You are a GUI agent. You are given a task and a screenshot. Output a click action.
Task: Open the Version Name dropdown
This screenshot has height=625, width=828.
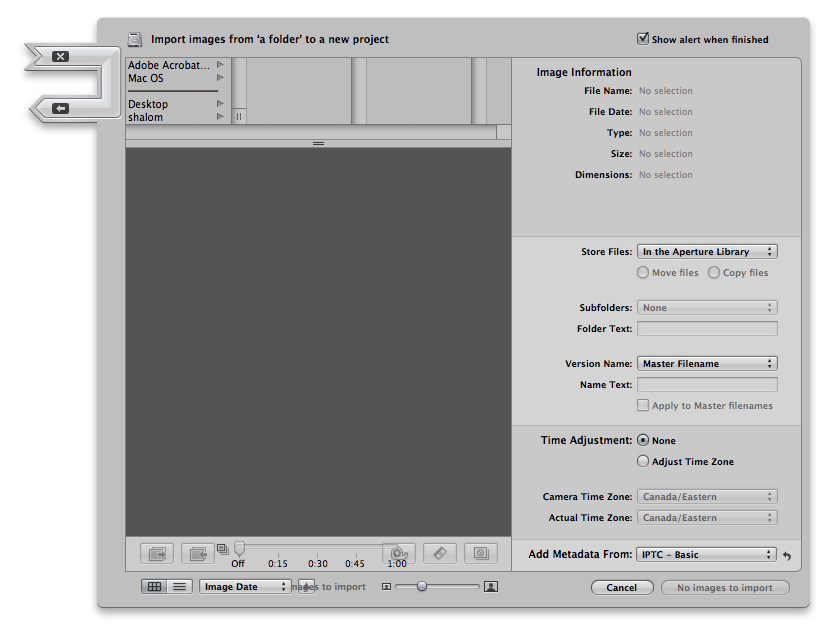tap(707, 364)
